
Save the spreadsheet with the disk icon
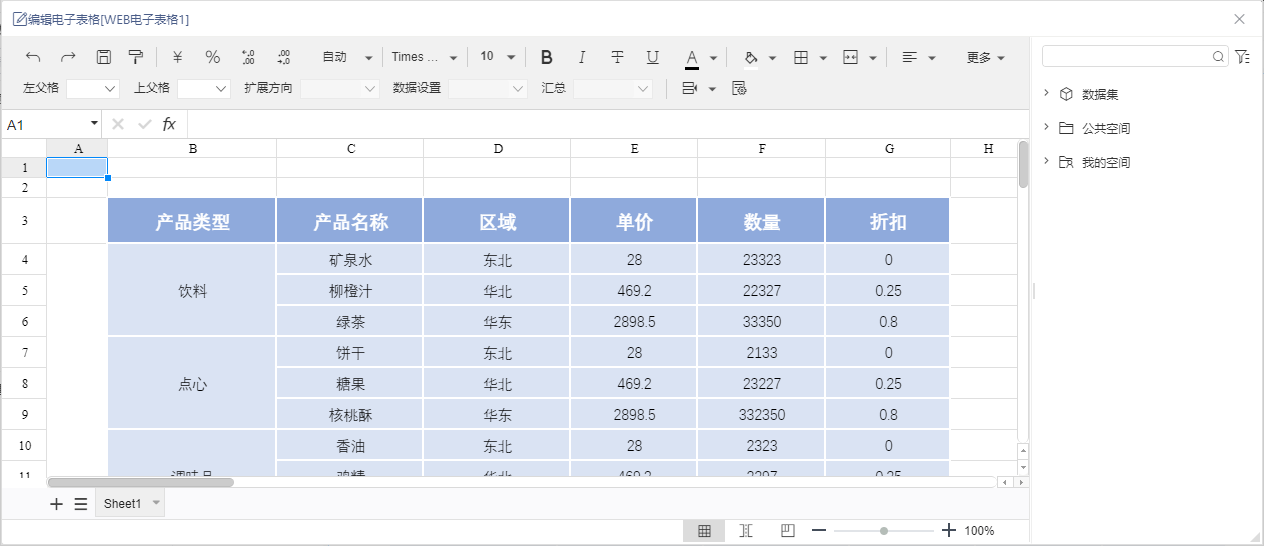pos(103,57)
